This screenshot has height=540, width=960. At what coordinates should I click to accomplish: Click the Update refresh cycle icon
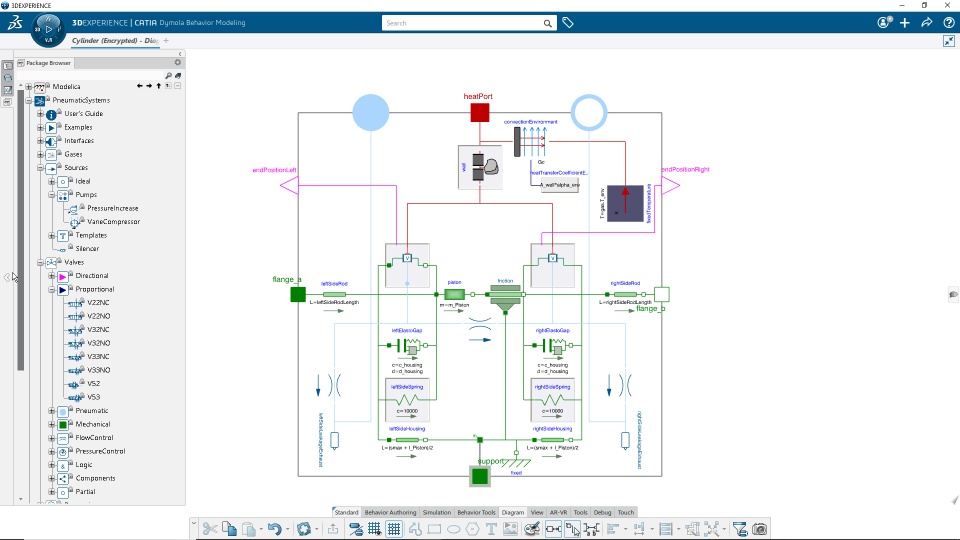click(x=304, y=529)
